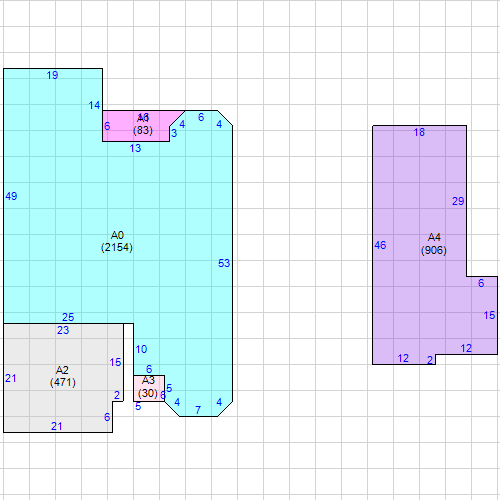Select the A4 (906) area label
This screenshot has height=500, width=500.
(434, 244)
